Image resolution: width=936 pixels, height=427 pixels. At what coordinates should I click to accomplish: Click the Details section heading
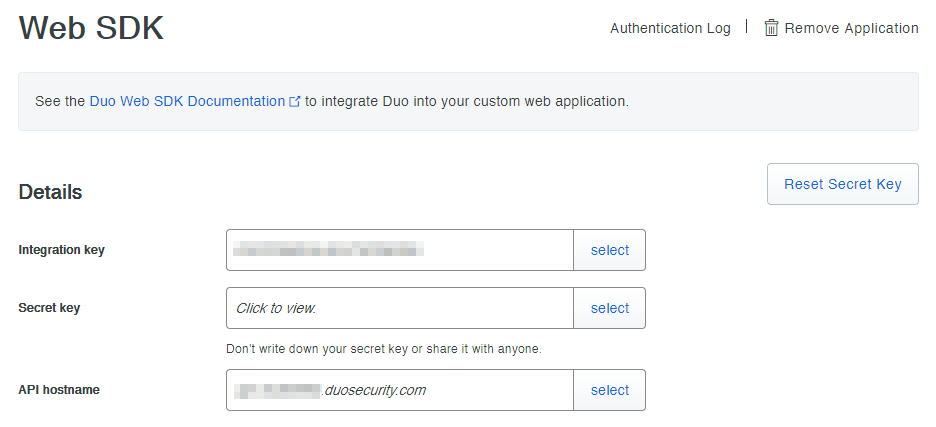coord(50,192)
